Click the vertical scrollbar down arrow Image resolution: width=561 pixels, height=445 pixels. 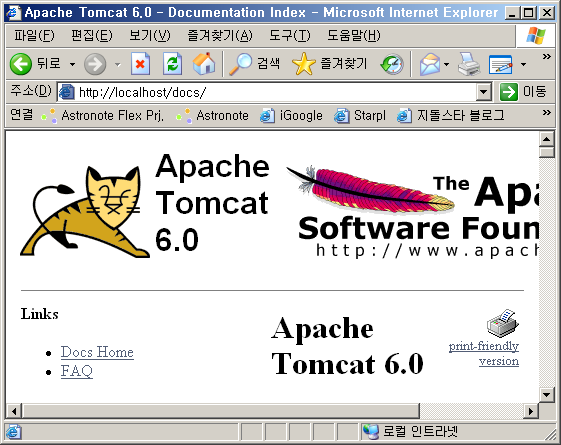[x=546, y=395]
